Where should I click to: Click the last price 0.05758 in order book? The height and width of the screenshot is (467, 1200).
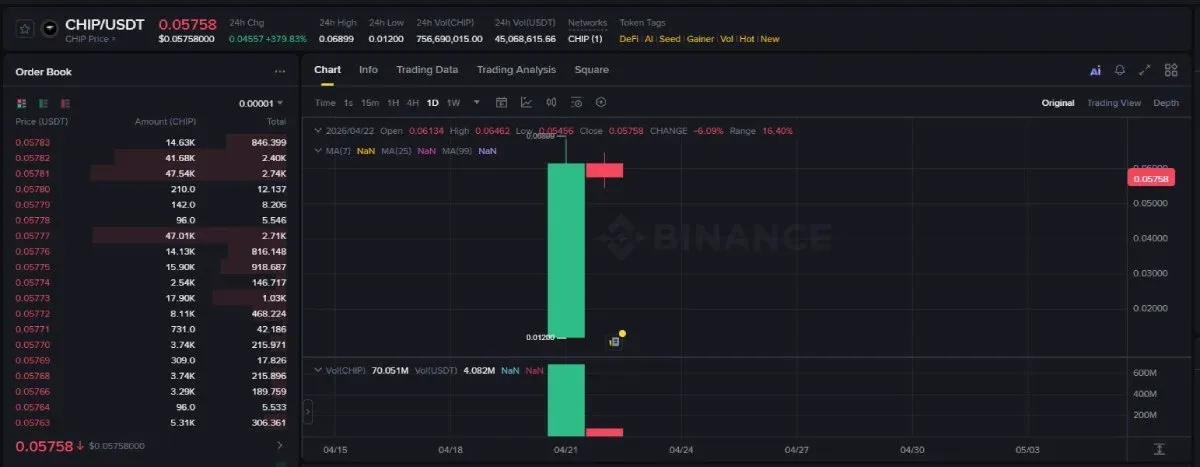click(x=44, y=446)
